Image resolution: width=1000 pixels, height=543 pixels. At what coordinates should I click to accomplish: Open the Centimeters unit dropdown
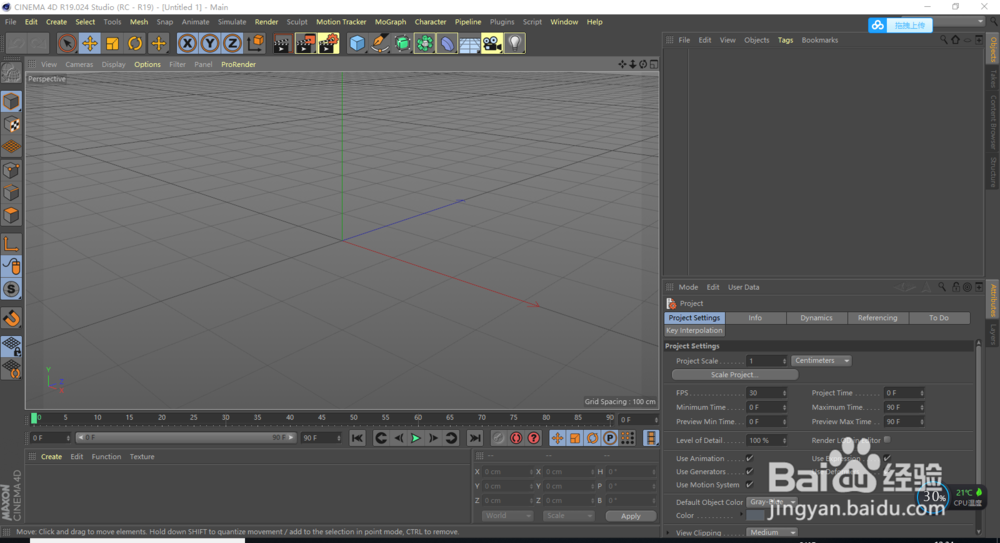pos(821,361)
